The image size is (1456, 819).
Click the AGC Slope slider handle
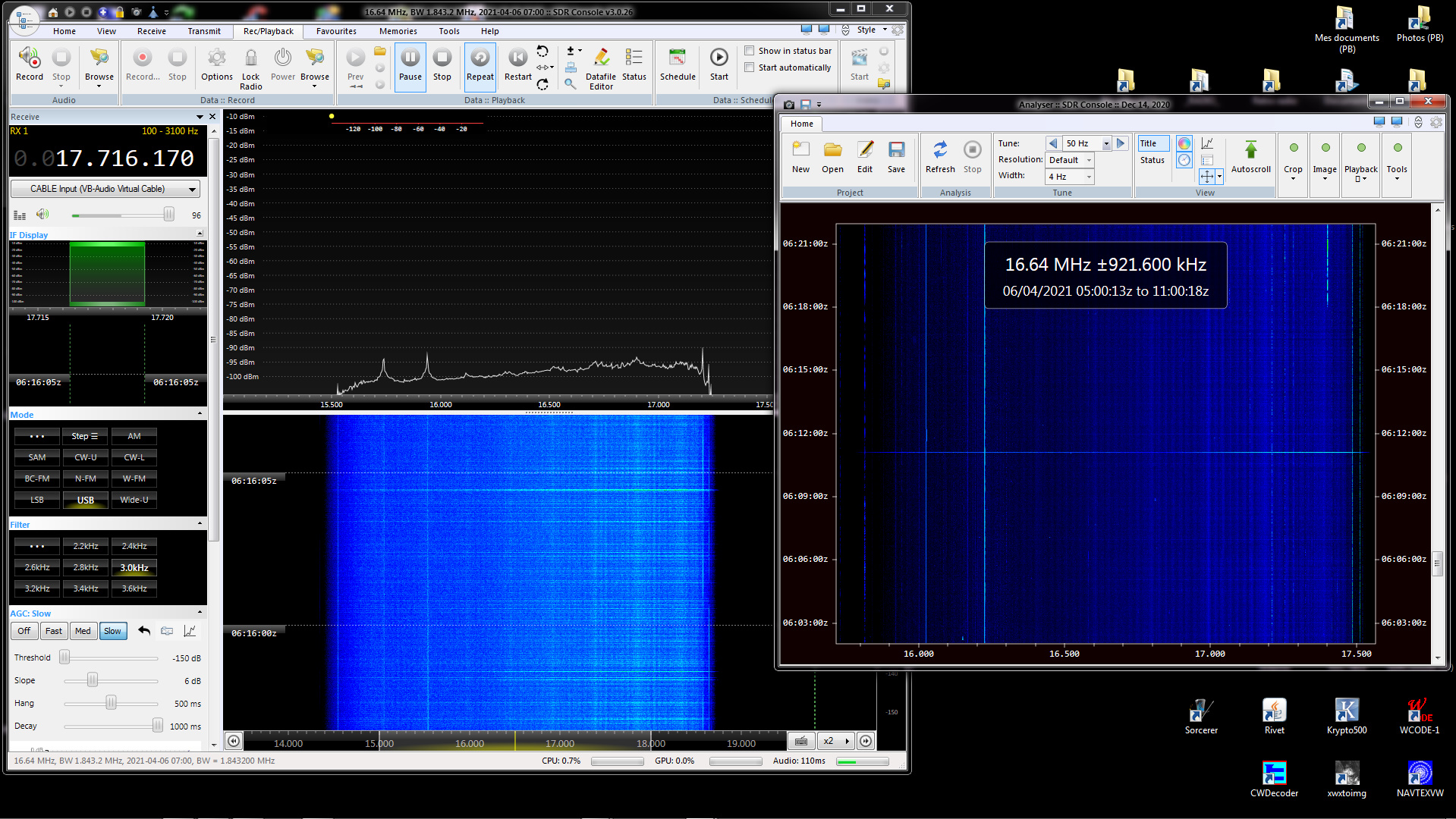[92, 680]
